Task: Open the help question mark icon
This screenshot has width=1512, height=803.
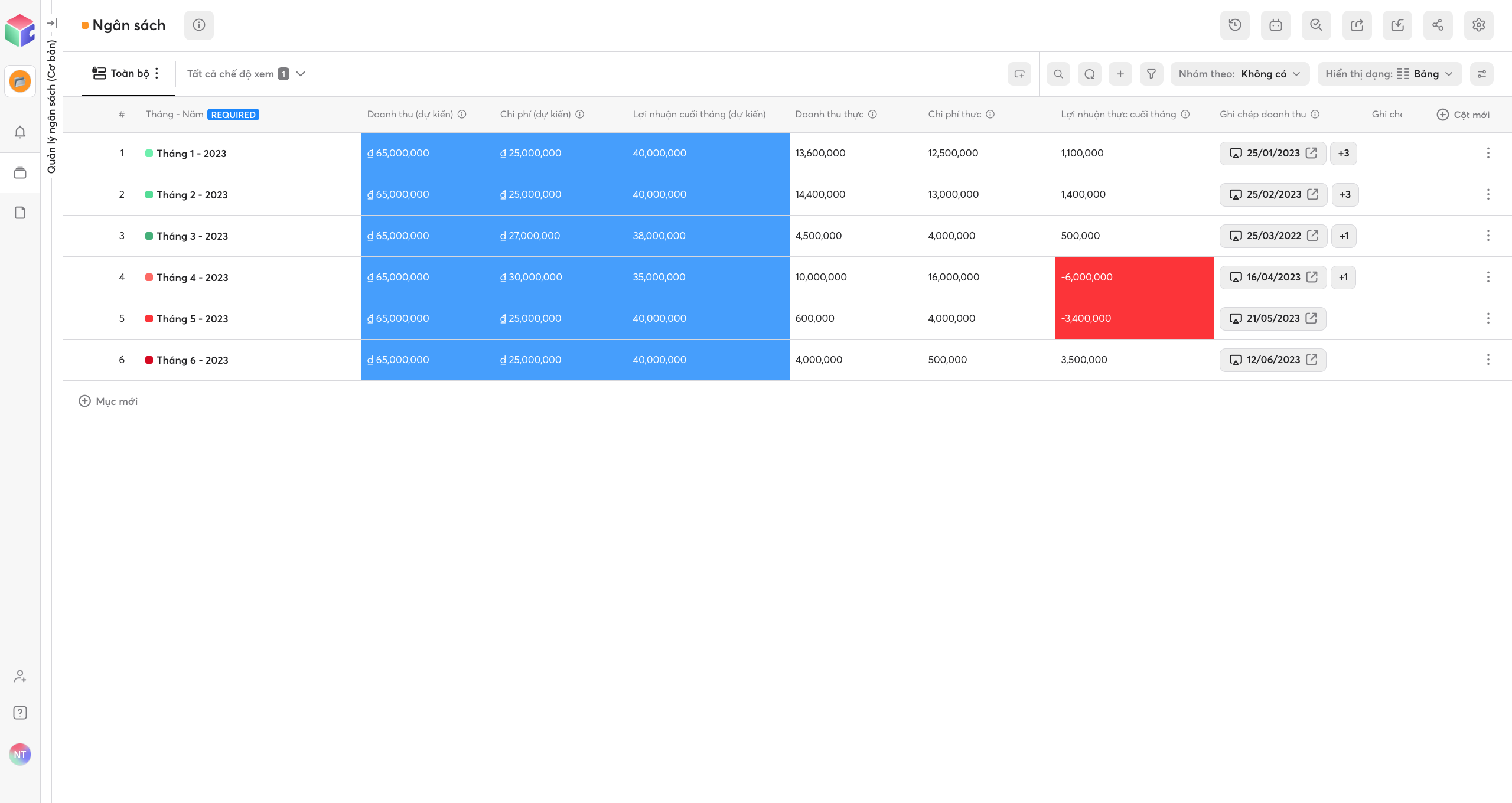Action: click(20, 713)
